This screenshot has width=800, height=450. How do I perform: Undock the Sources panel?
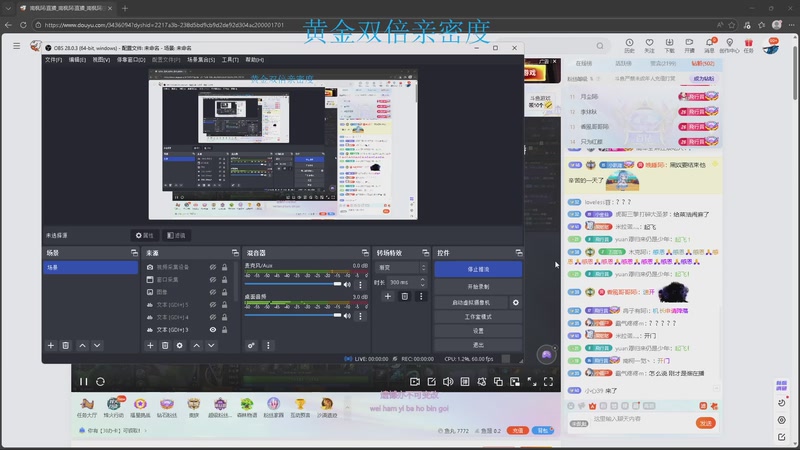235,253
